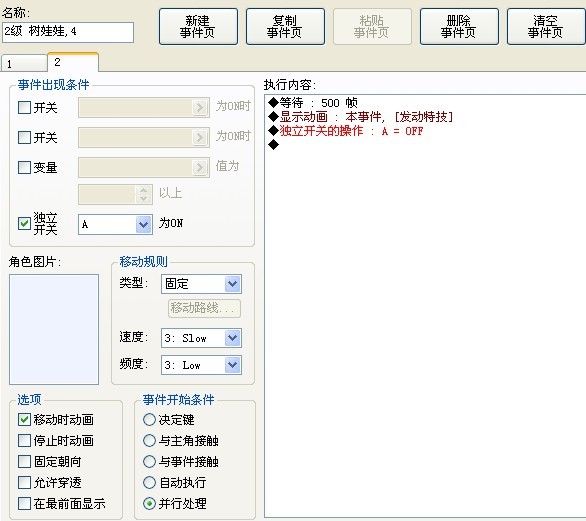This screenshot has width=586, height=521.
Task: Uncheck the 移动时动画 option
Action: click(24, 419)
